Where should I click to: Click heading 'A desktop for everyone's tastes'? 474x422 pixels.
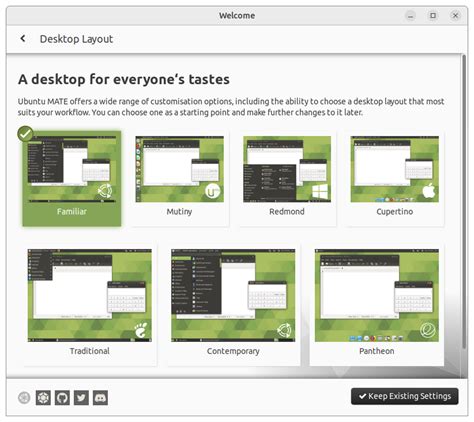point(124,79)
